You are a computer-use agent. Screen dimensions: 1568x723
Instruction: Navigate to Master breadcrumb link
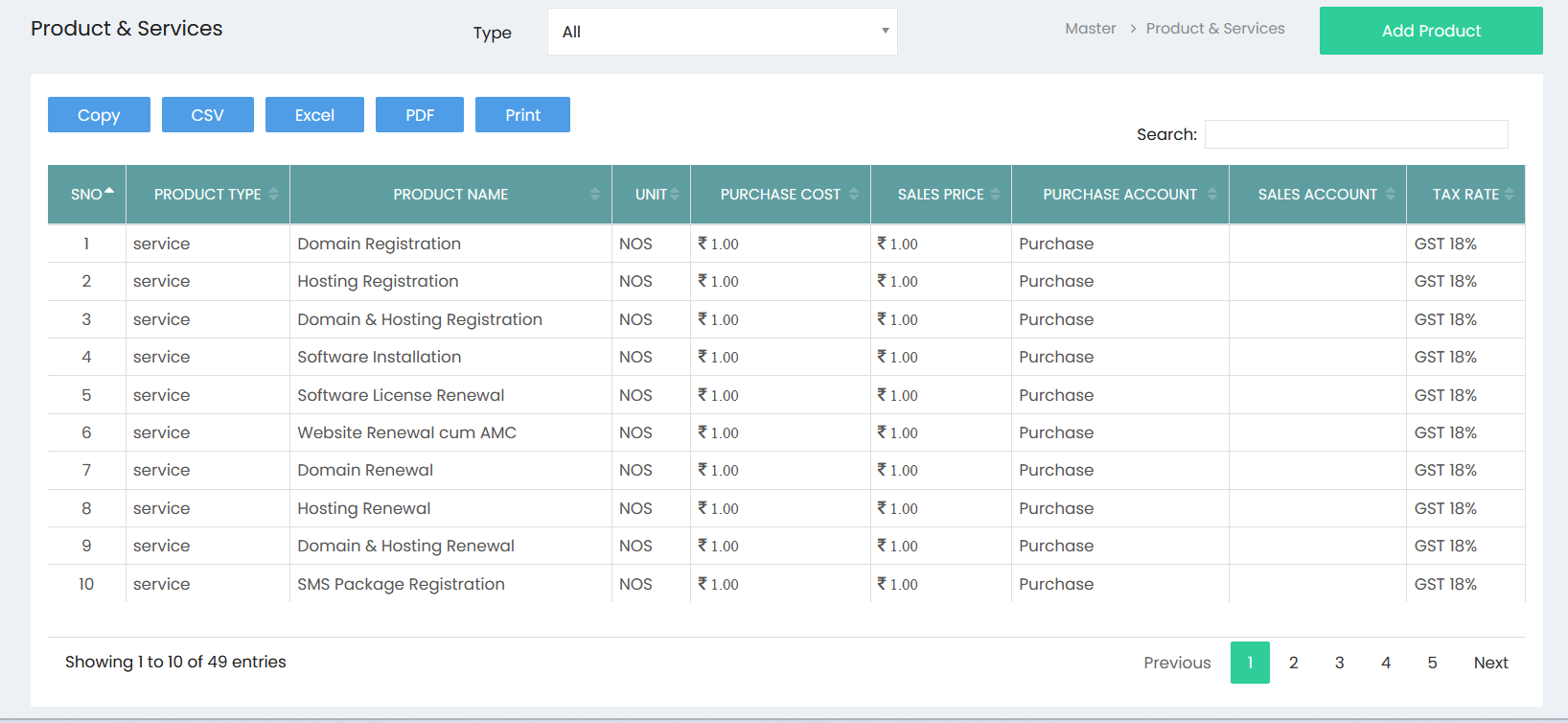tap(1091, 29)
